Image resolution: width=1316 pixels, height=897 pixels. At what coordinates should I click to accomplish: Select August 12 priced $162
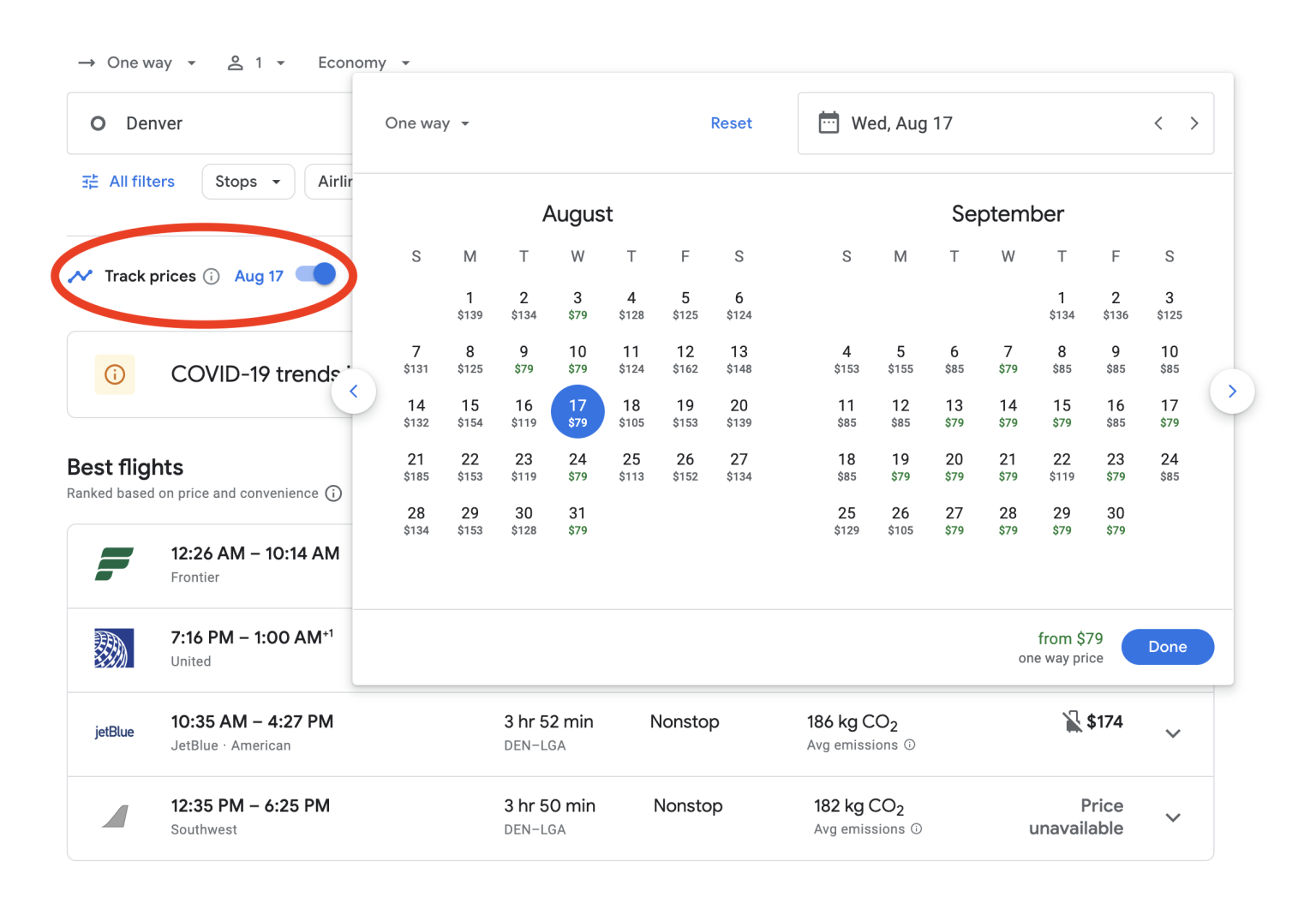pos(685,359)
